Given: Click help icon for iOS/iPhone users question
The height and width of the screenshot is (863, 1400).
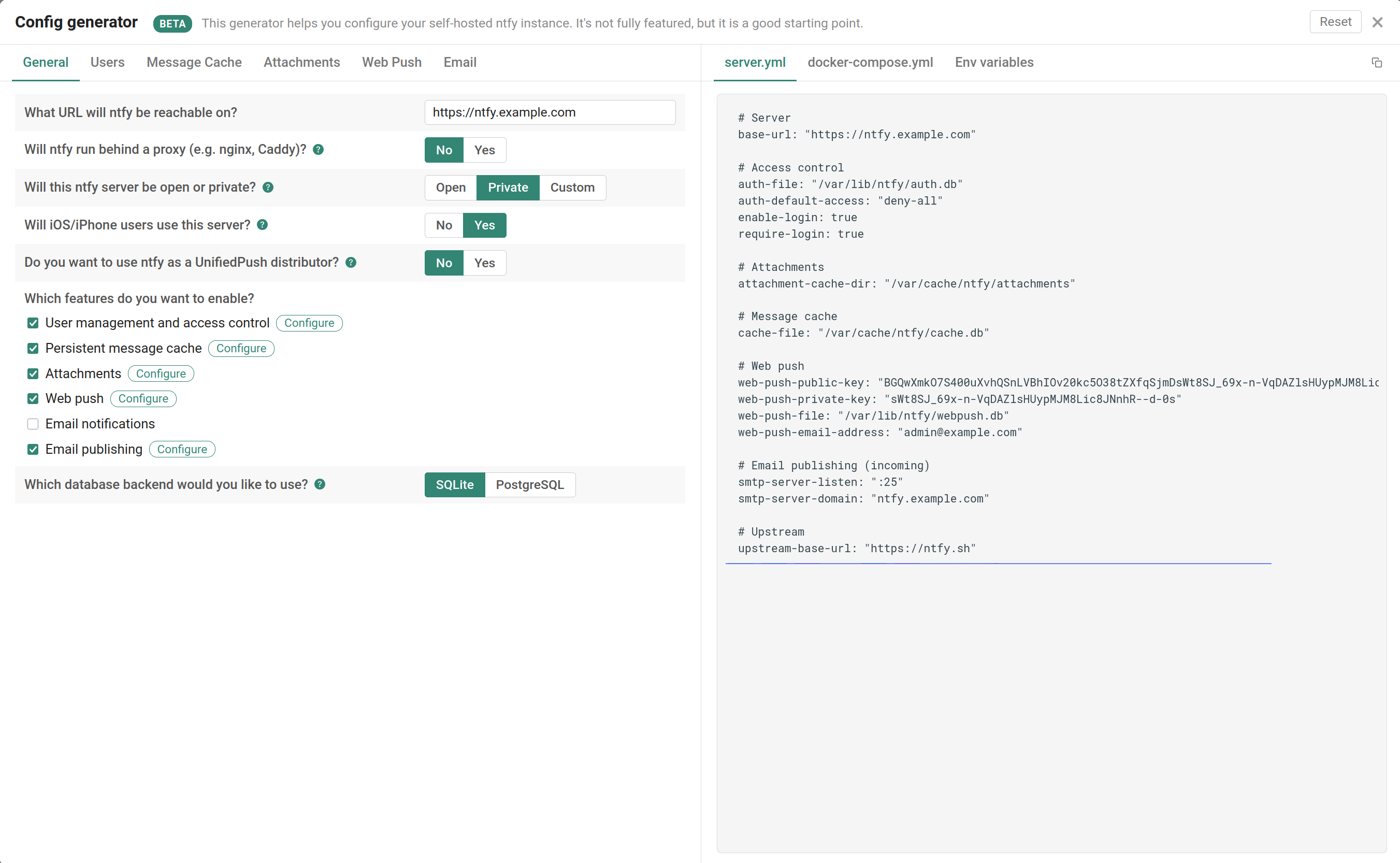Looking at the screenshot, I should click(263, 225).
